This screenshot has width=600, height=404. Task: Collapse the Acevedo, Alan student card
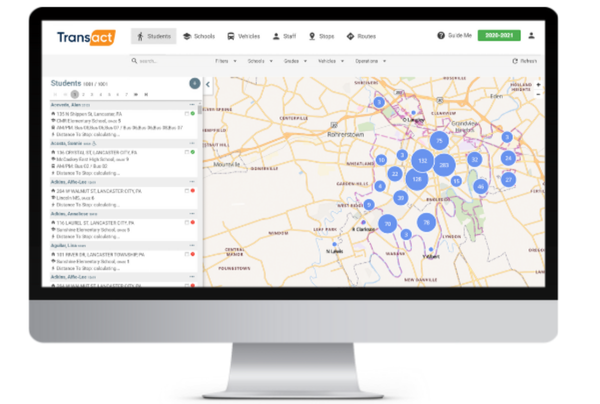pos(192,105)
